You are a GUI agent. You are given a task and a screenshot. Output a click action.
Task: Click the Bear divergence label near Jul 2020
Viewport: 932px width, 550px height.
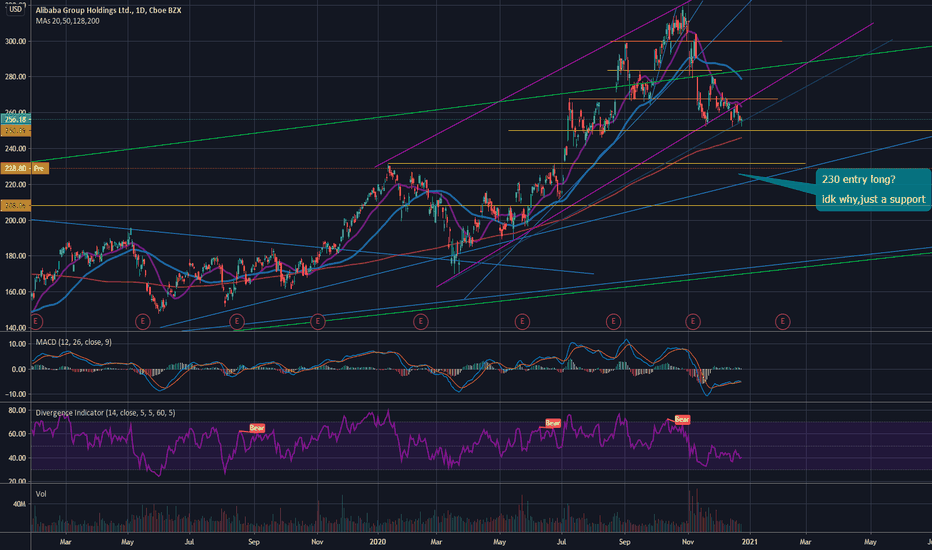[553, 423]
